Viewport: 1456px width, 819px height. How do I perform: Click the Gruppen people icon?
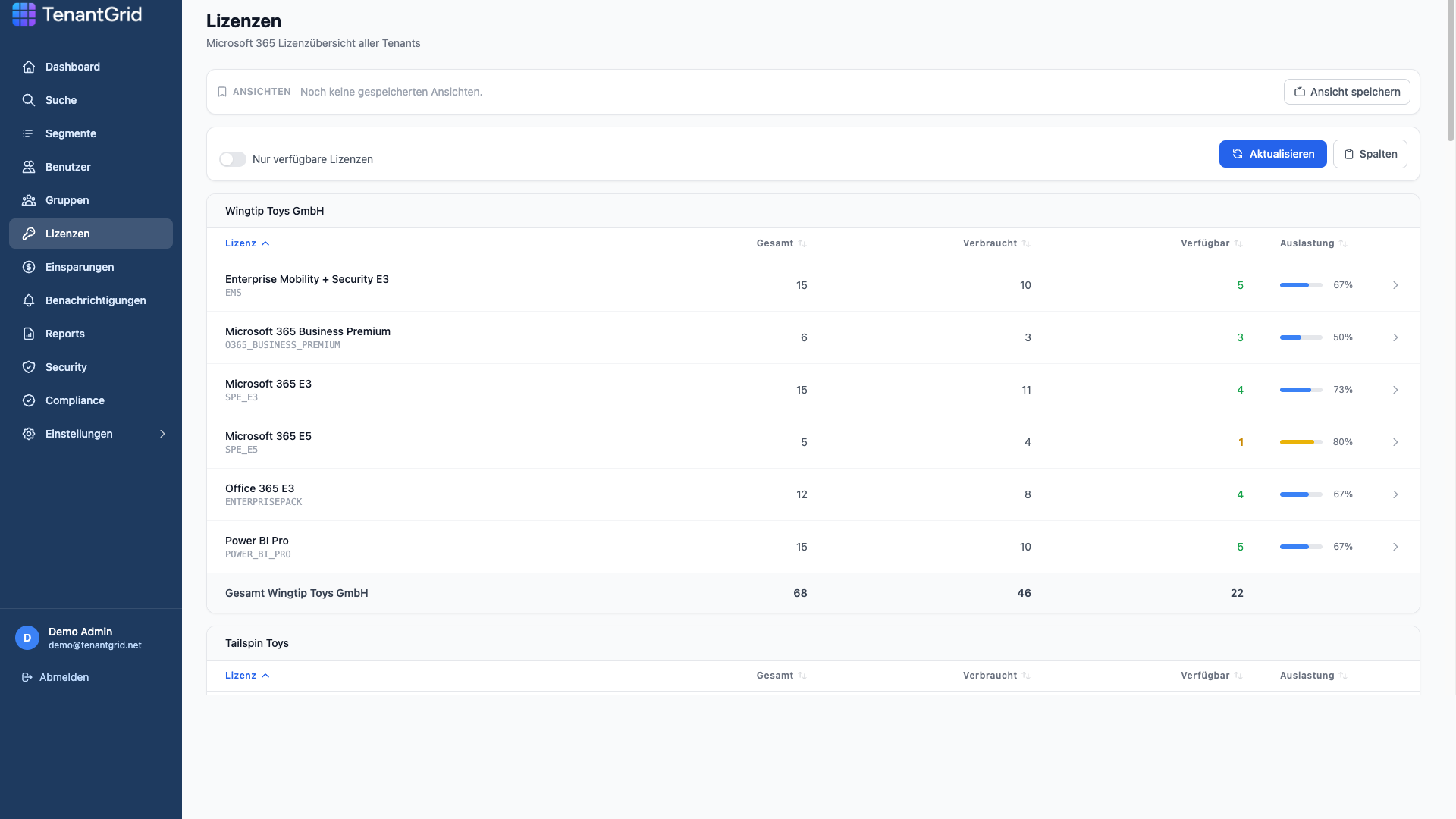pos(29,200)
